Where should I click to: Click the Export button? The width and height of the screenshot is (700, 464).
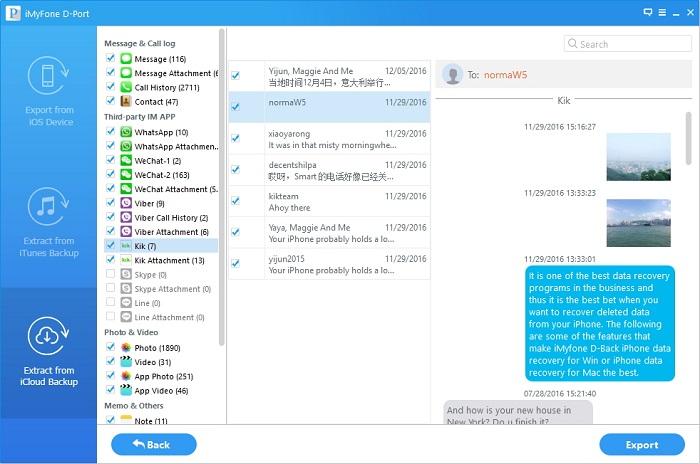[642, 444]
